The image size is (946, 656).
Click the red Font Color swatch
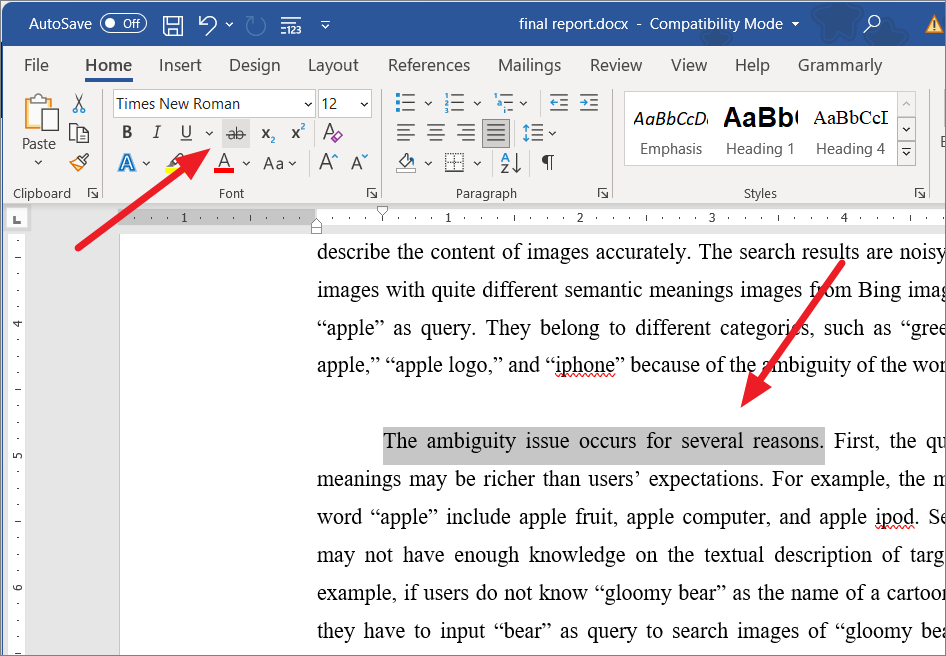pos(223,162)
